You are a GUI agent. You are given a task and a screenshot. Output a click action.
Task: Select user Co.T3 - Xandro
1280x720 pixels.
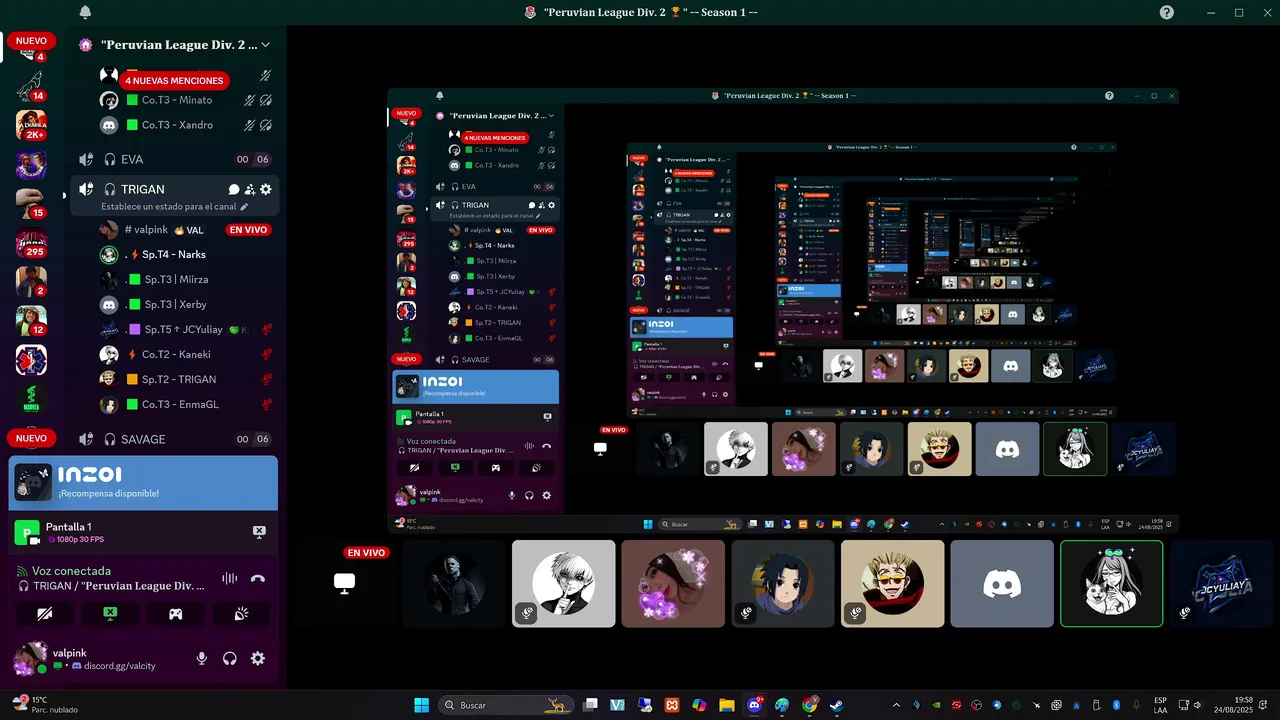[186, 125]
